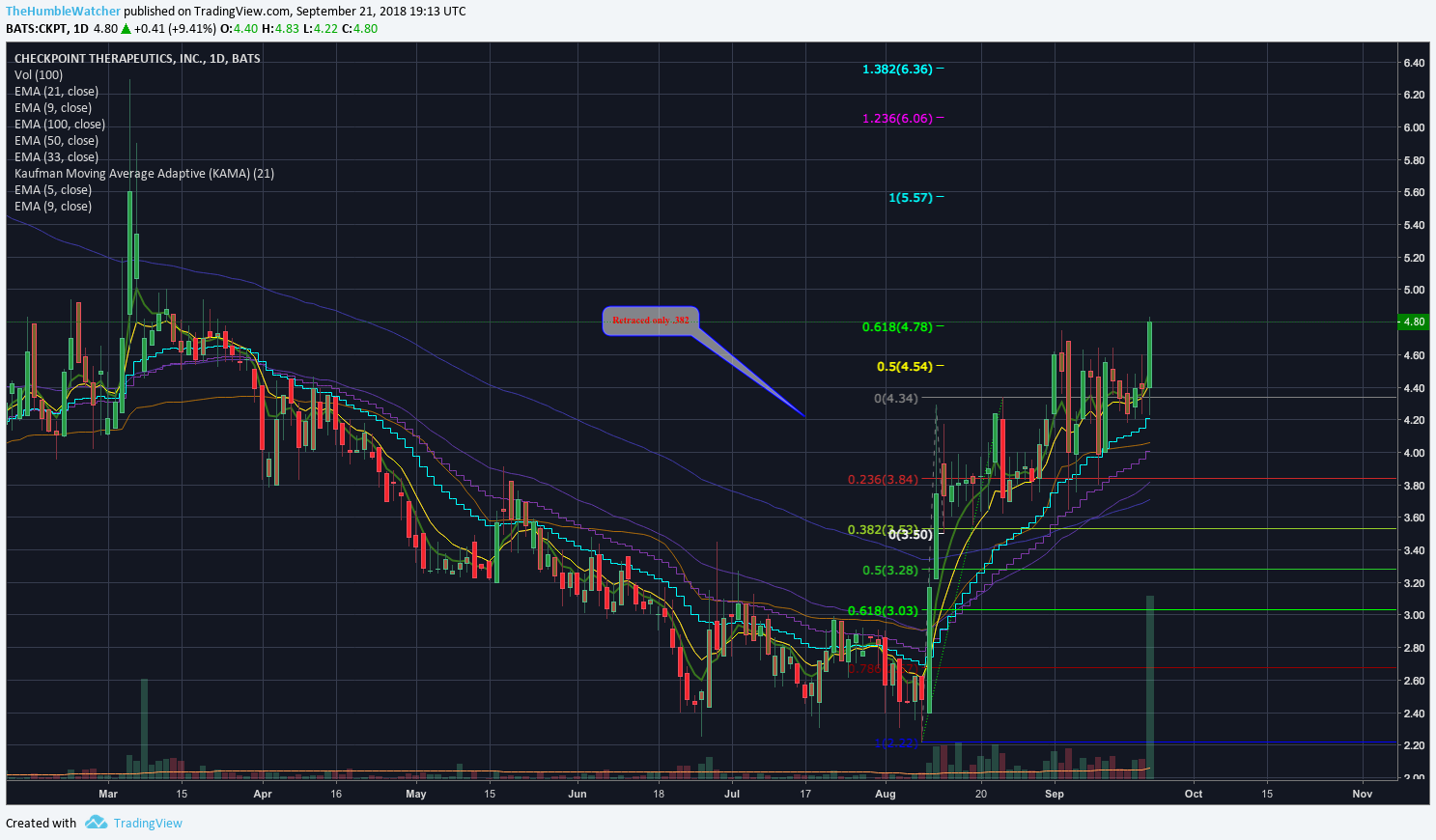The width and height of the screenshot is (1436, 840).
Task: Click the 6.40 price axis label
Action: point(1414,63)
